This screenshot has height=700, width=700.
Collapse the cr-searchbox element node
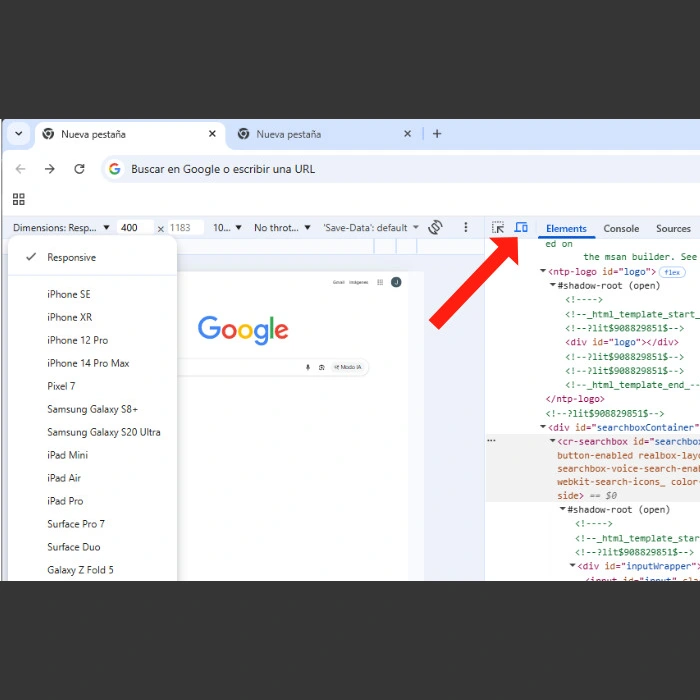tap(553, 441)
